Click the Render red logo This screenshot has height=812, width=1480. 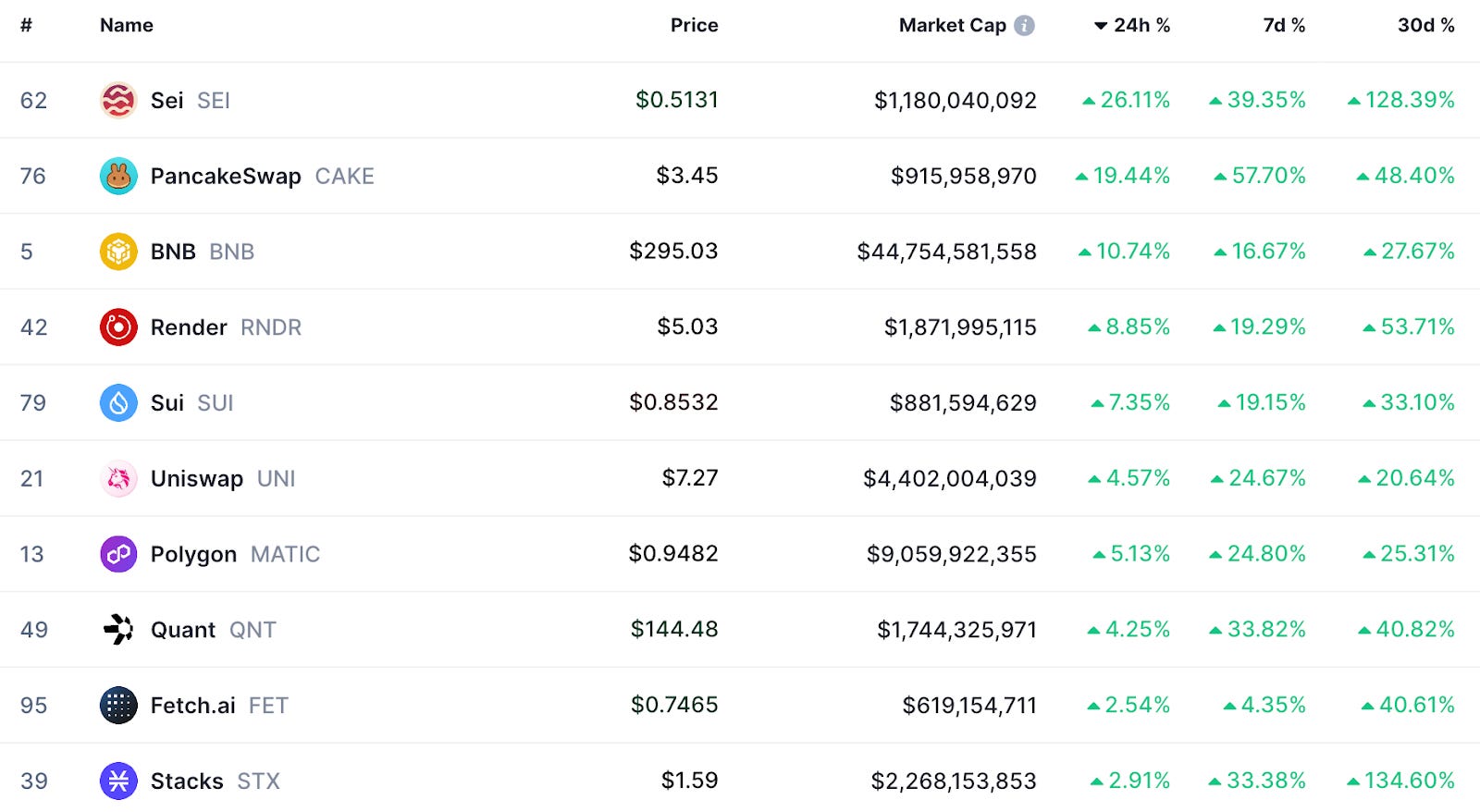118,327
